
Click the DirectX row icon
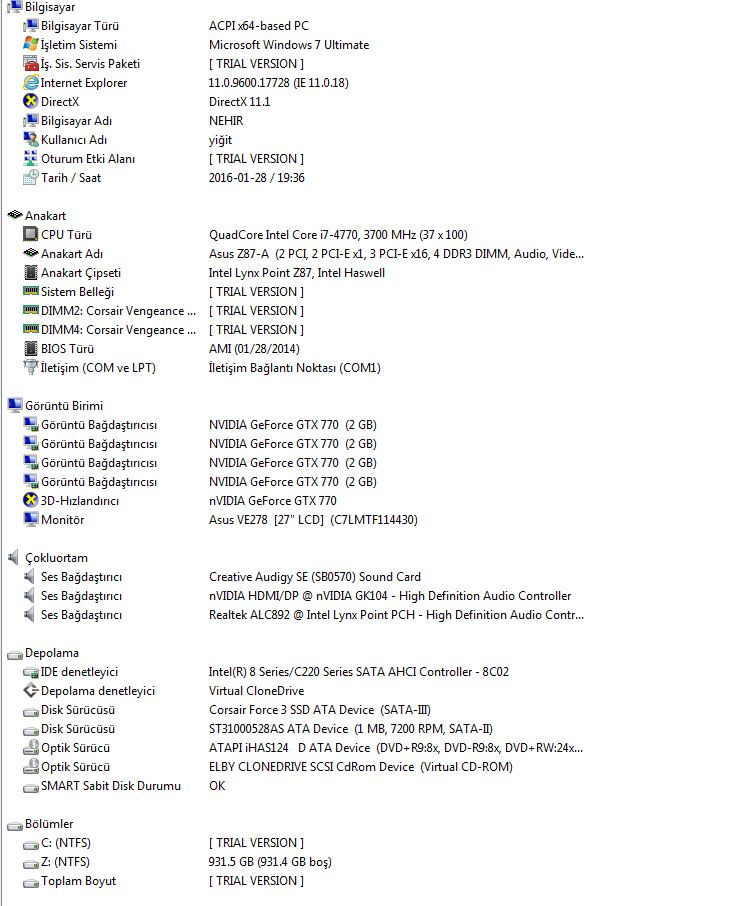point(30,102)
